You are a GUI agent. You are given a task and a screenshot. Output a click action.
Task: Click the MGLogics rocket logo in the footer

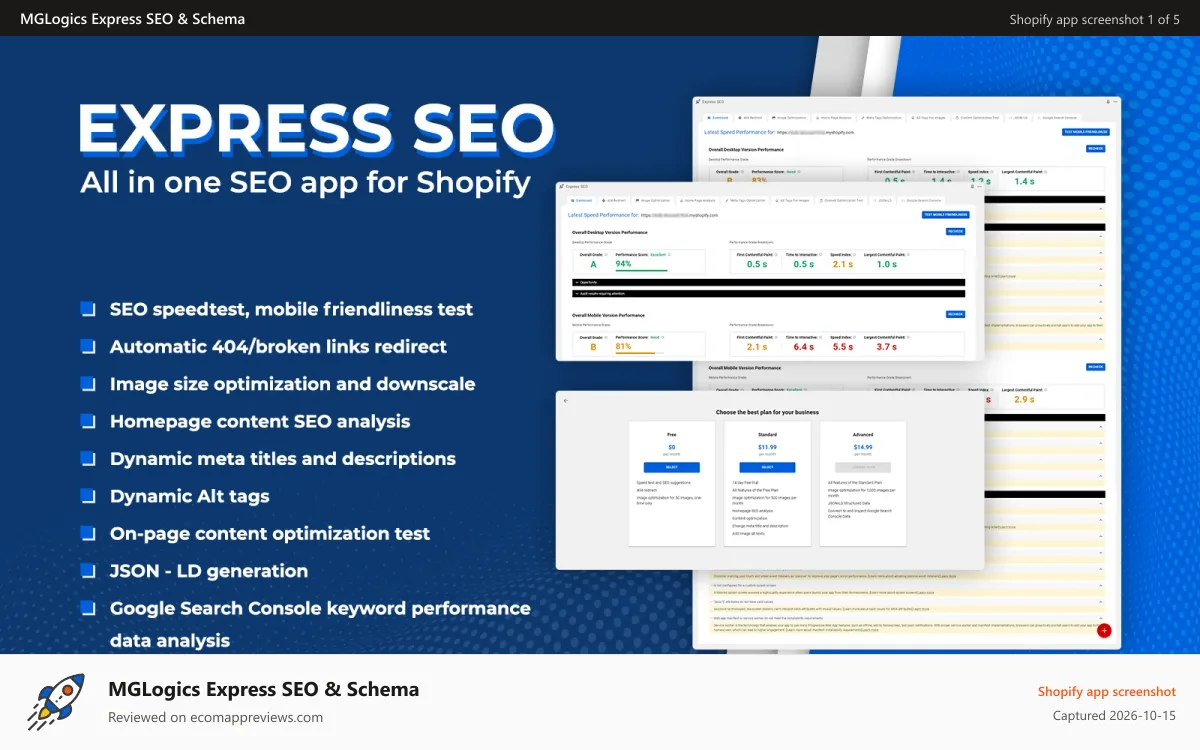pyautogui.click(x=56, y=701)
